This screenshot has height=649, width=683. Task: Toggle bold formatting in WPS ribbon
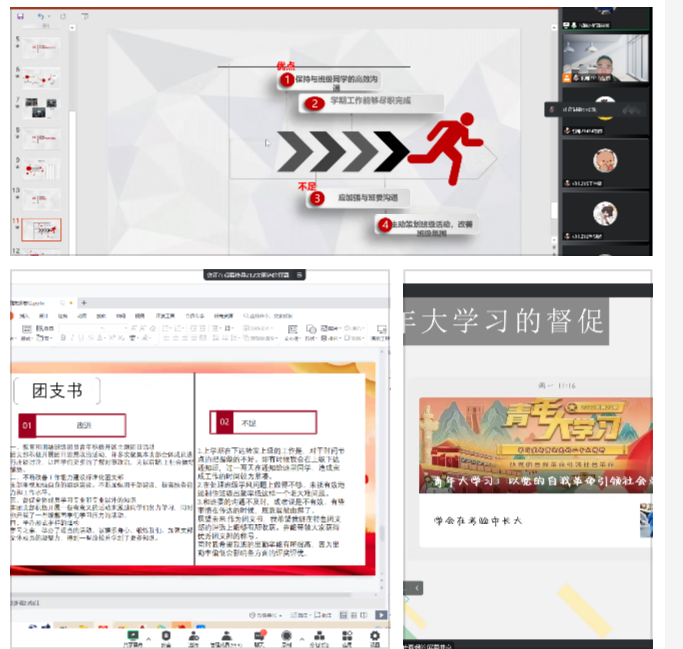click(x=62, y=338)
